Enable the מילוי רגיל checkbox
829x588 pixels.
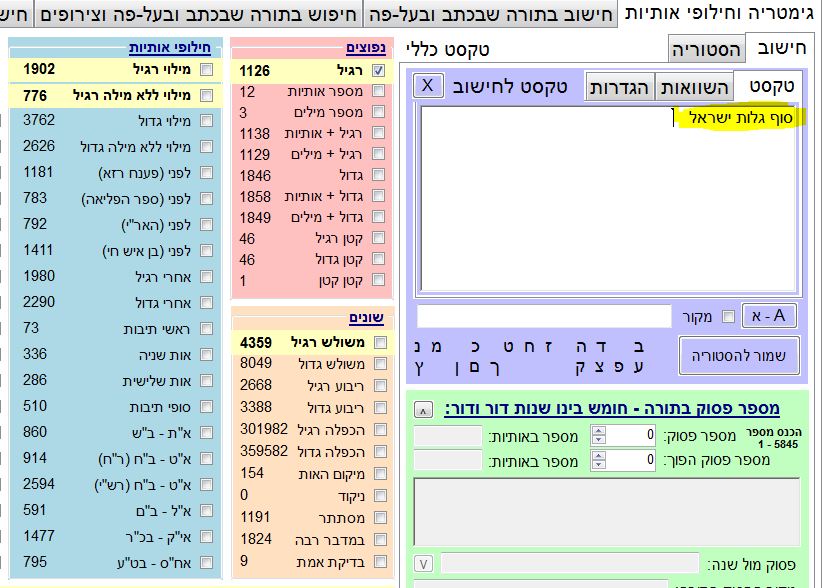206,70
